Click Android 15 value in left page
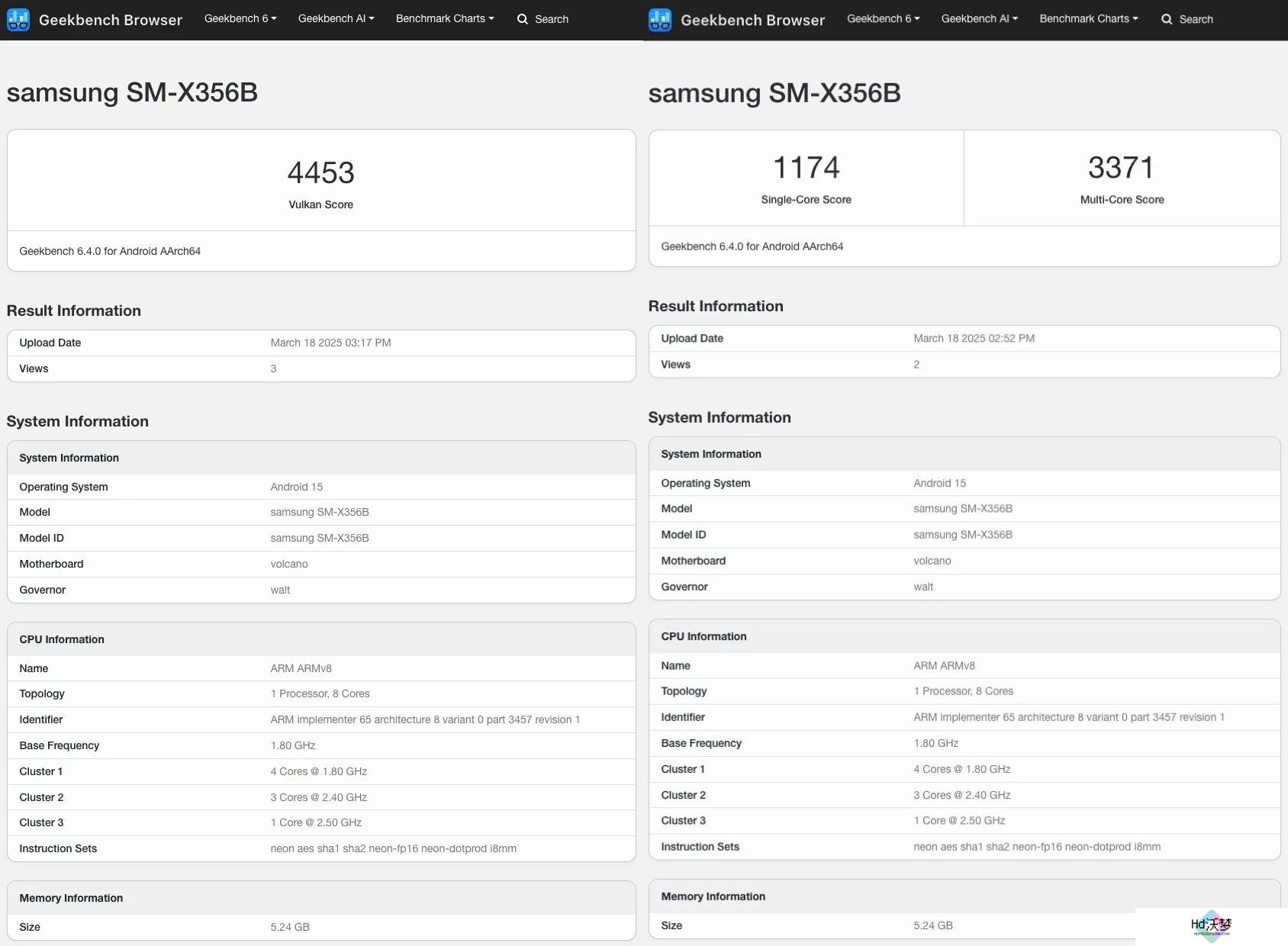1288x946 pixels. pos(296,487)
